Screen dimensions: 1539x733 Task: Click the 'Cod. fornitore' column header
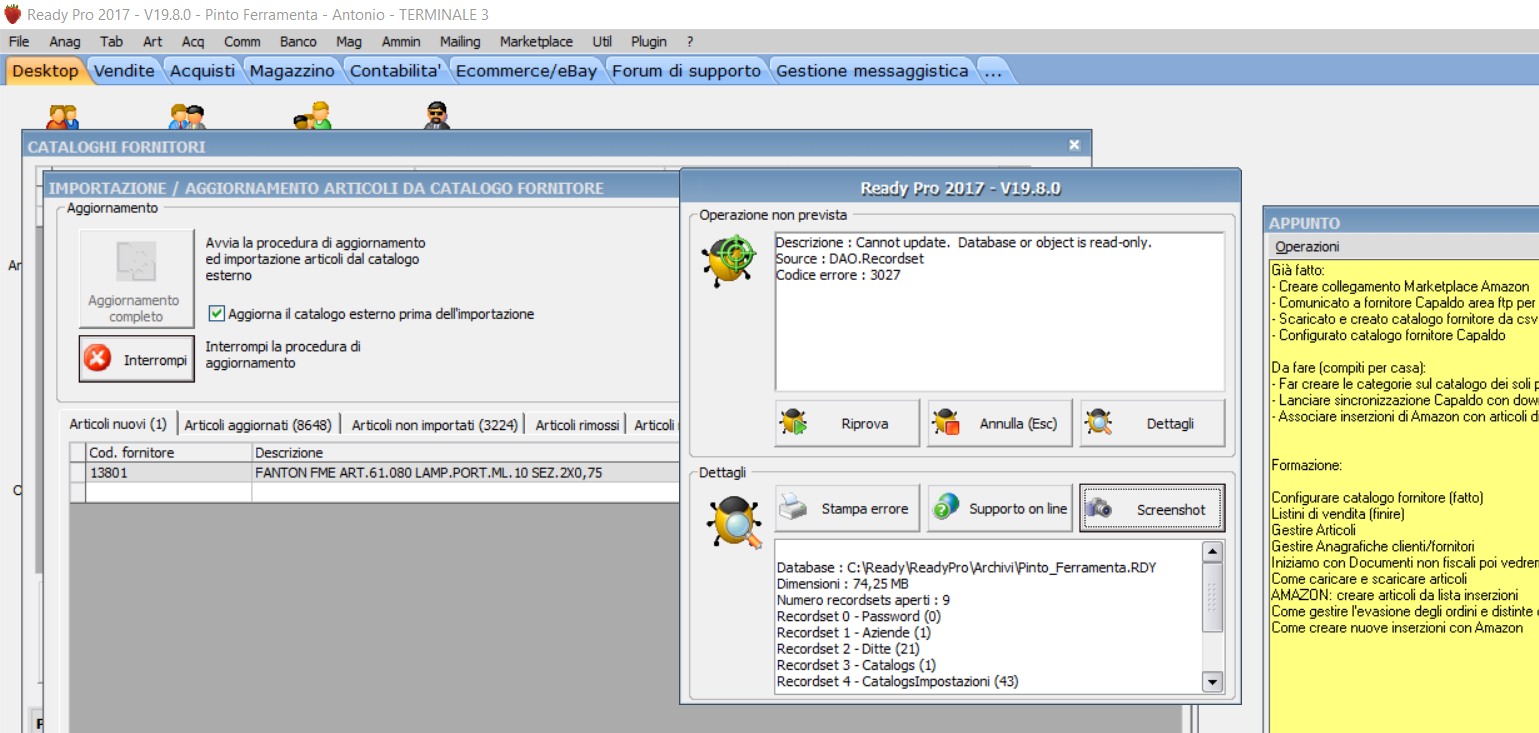(168, 453)
